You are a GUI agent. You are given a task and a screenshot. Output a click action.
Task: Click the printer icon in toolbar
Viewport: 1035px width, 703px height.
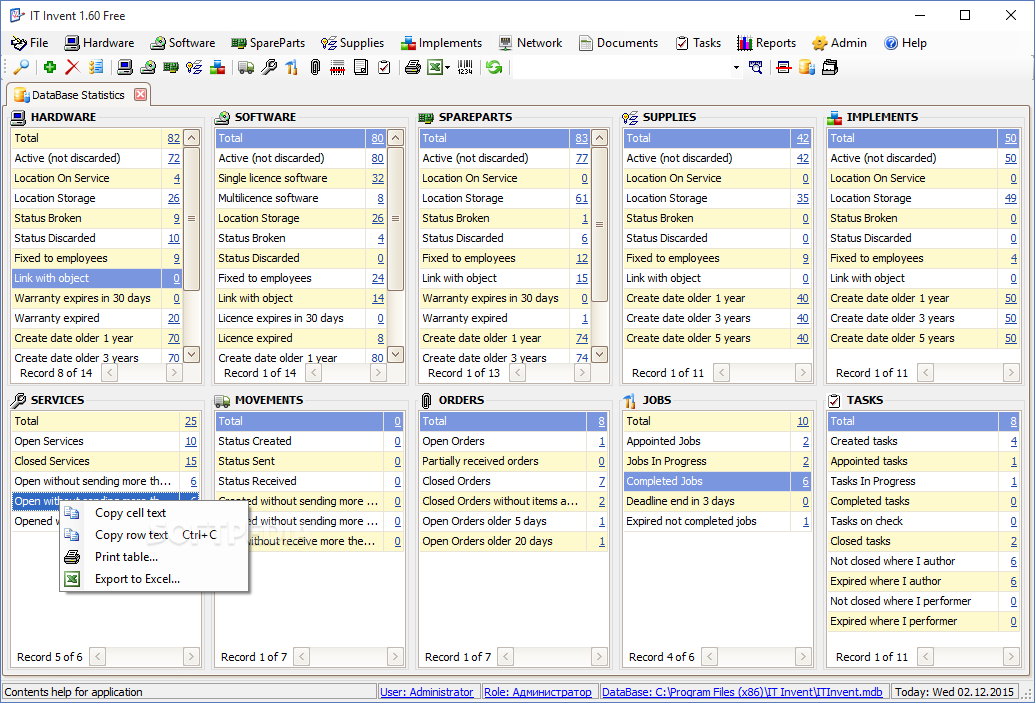pyautogui.click(x=413, y=67)
